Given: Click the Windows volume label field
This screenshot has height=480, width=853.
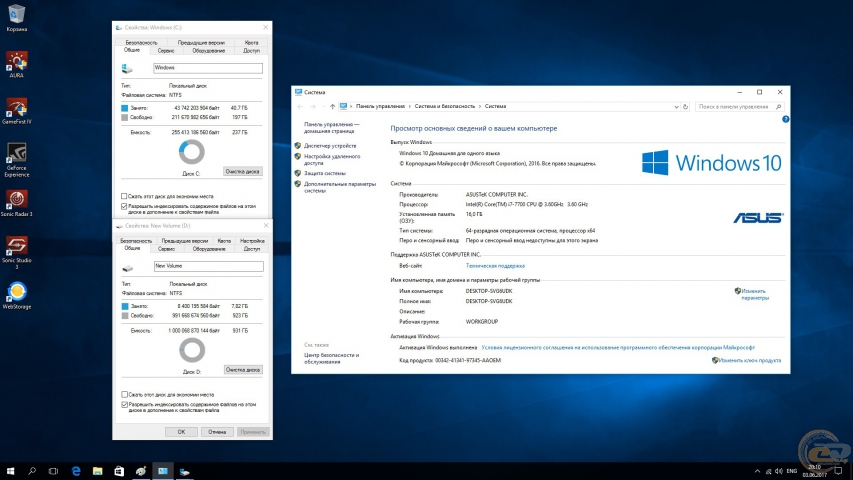Looking at the screenshot, I should point(208,67).
